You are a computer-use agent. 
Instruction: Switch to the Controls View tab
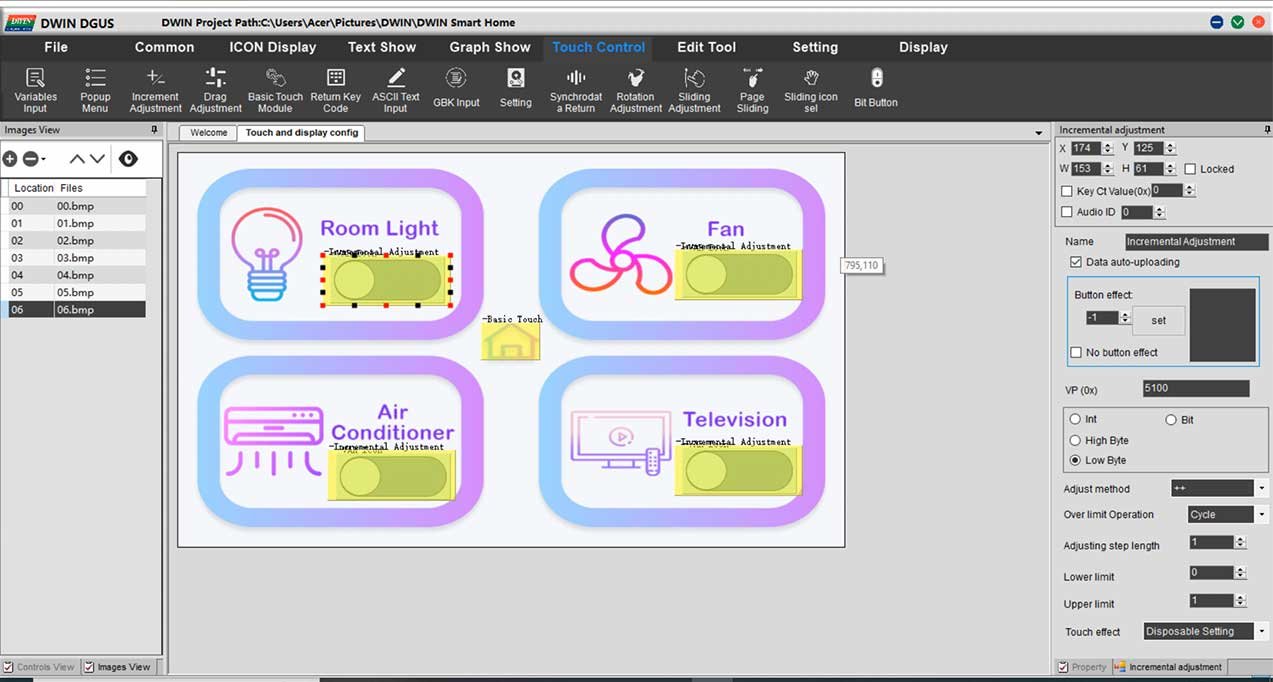pos(39,667)
